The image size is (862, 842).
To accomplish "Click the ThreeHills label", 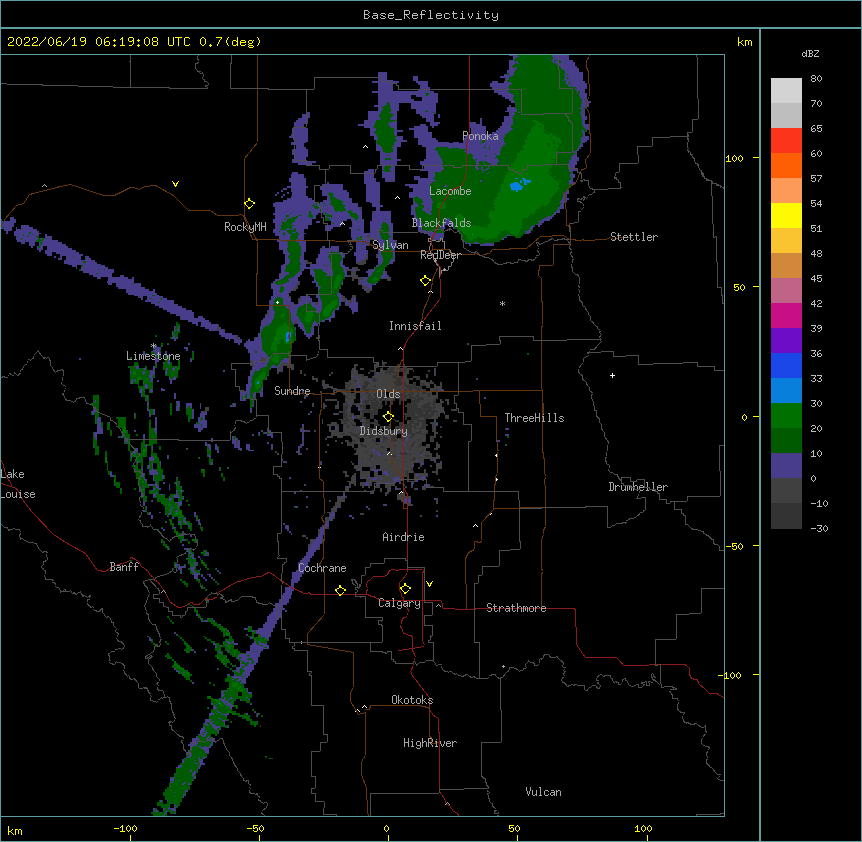I will (534, 418).
